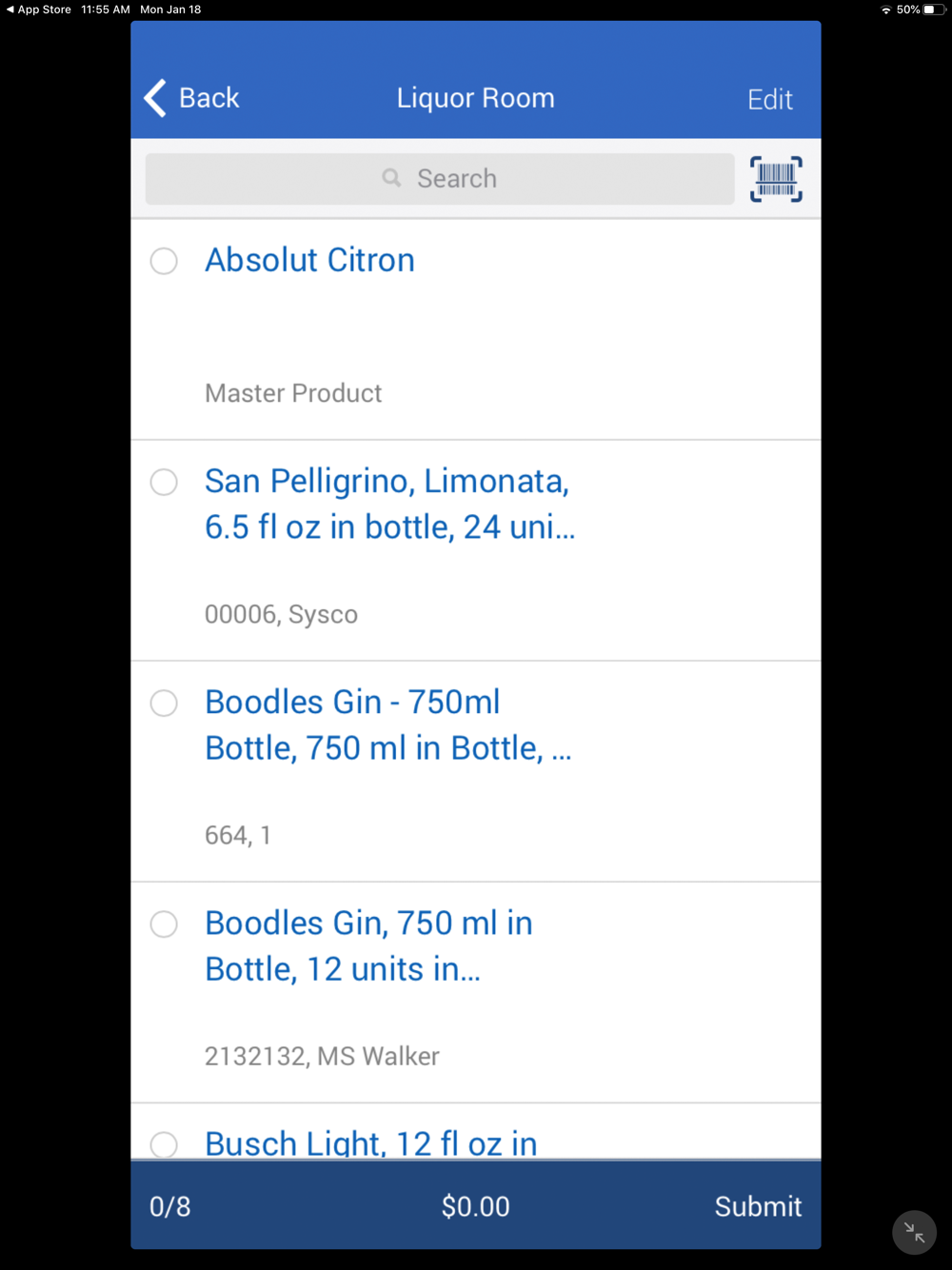The image size is (952, 1270).
Task: Select Boodles Gin - 750ml Bottle radio button
Action: coord(164,703)
